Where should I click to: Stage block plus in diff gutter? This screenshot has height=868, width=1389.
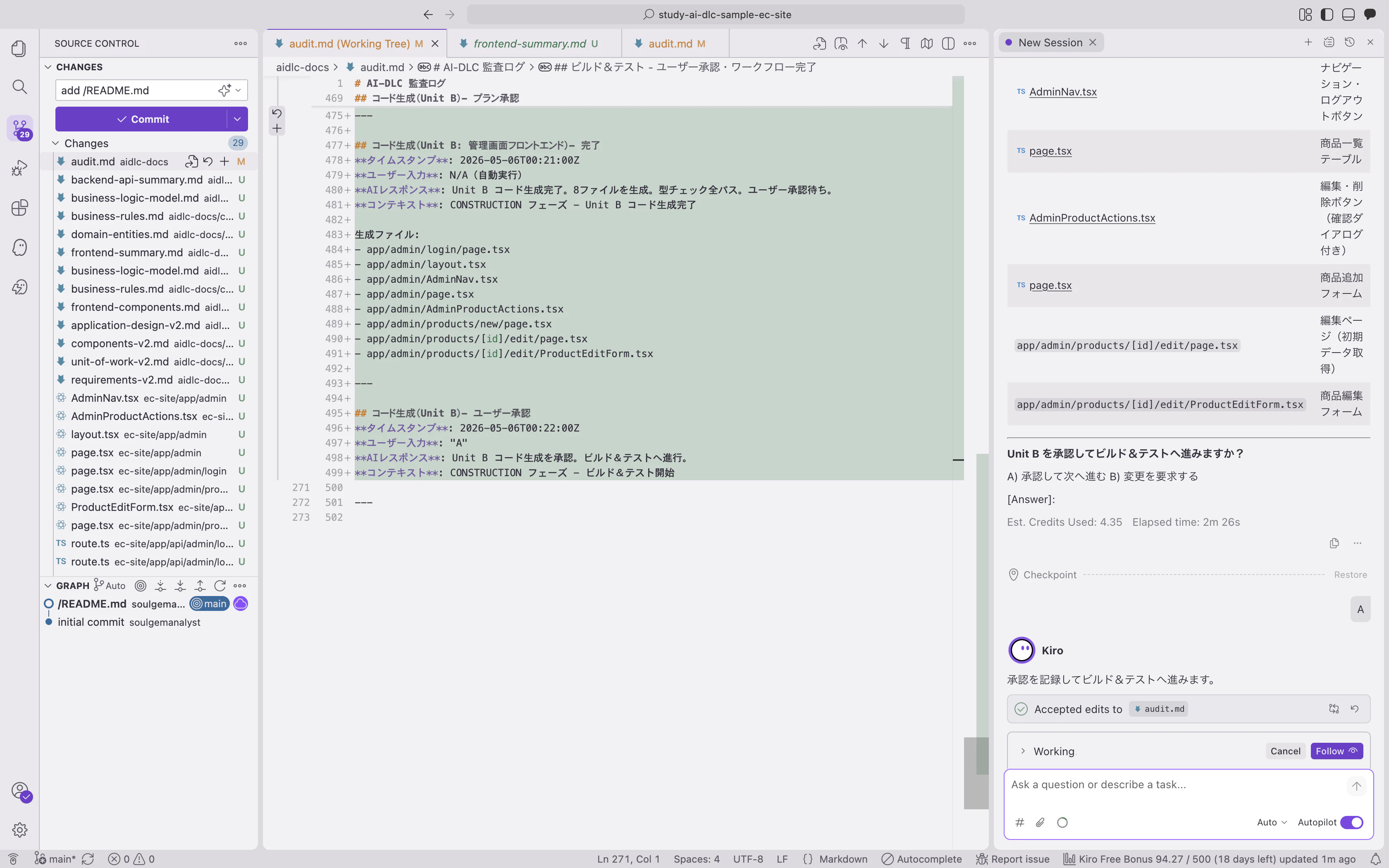tap(277, 129)
